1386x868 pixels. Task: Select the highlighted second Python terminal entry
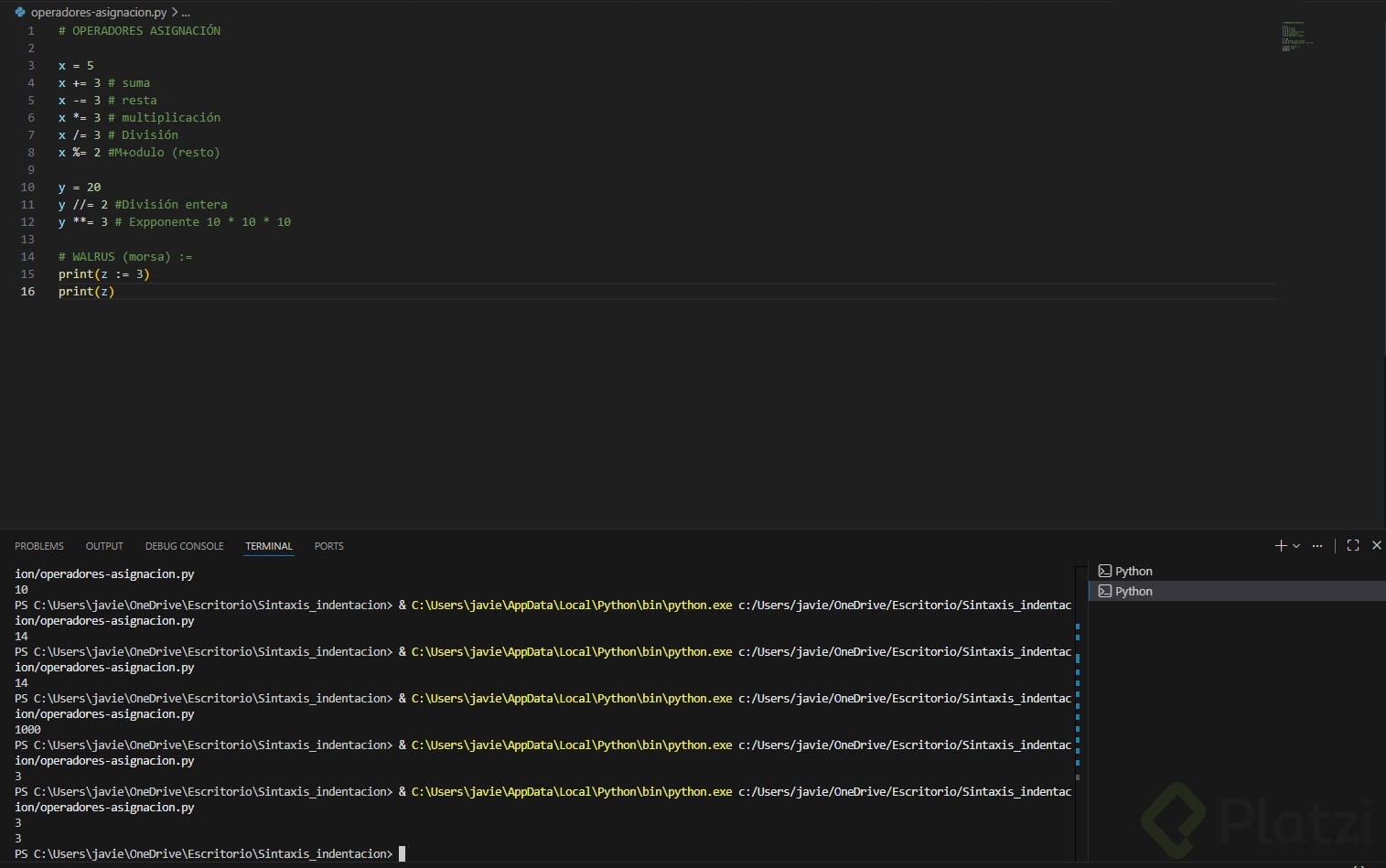1133,591
